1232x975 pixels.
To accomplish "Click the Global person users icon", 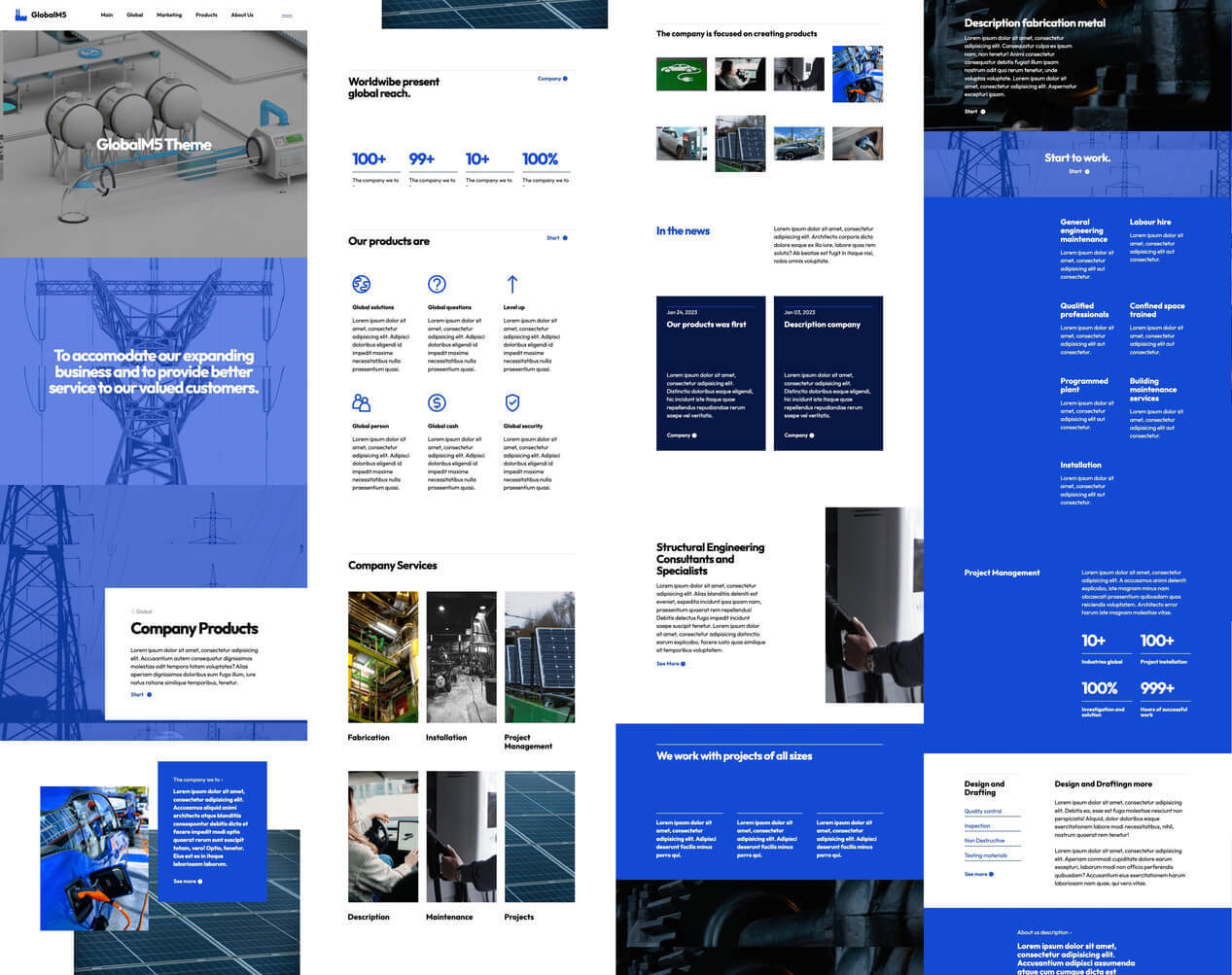I will [362, 402].
